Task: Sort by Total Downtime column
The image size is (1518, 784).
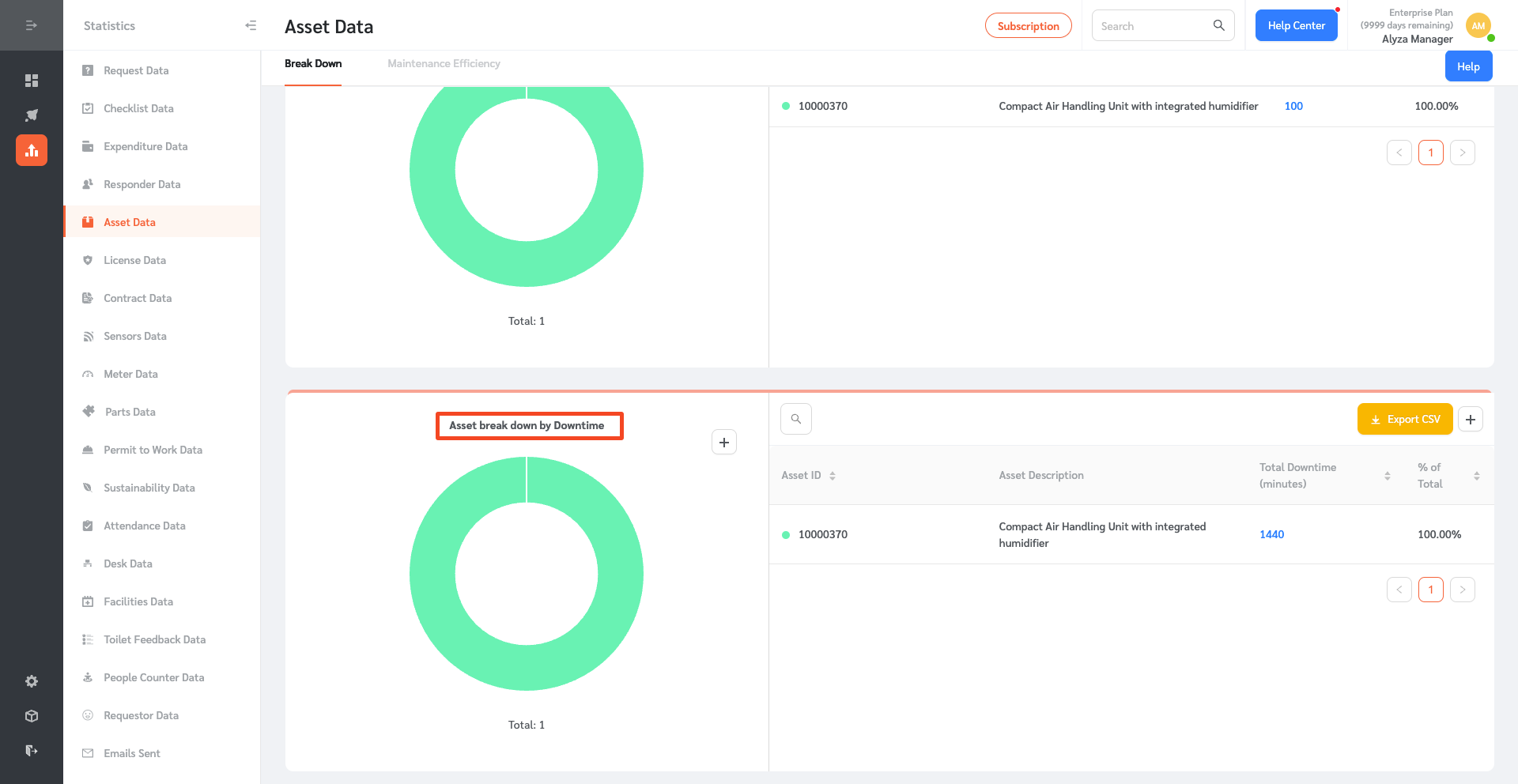Action: pyautogui.click(x=1388, y=476)
